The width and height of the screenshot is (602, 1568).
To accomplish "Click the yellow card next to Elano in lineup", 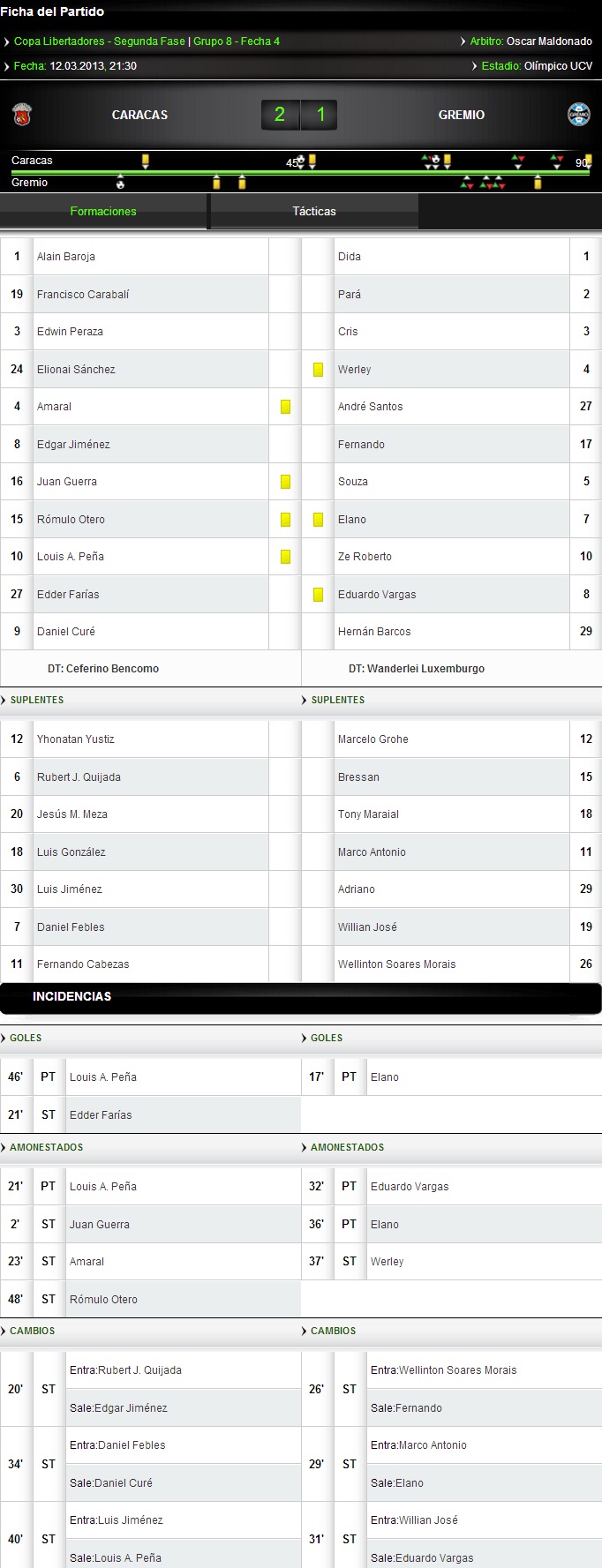I will click(x=318, y=520).
